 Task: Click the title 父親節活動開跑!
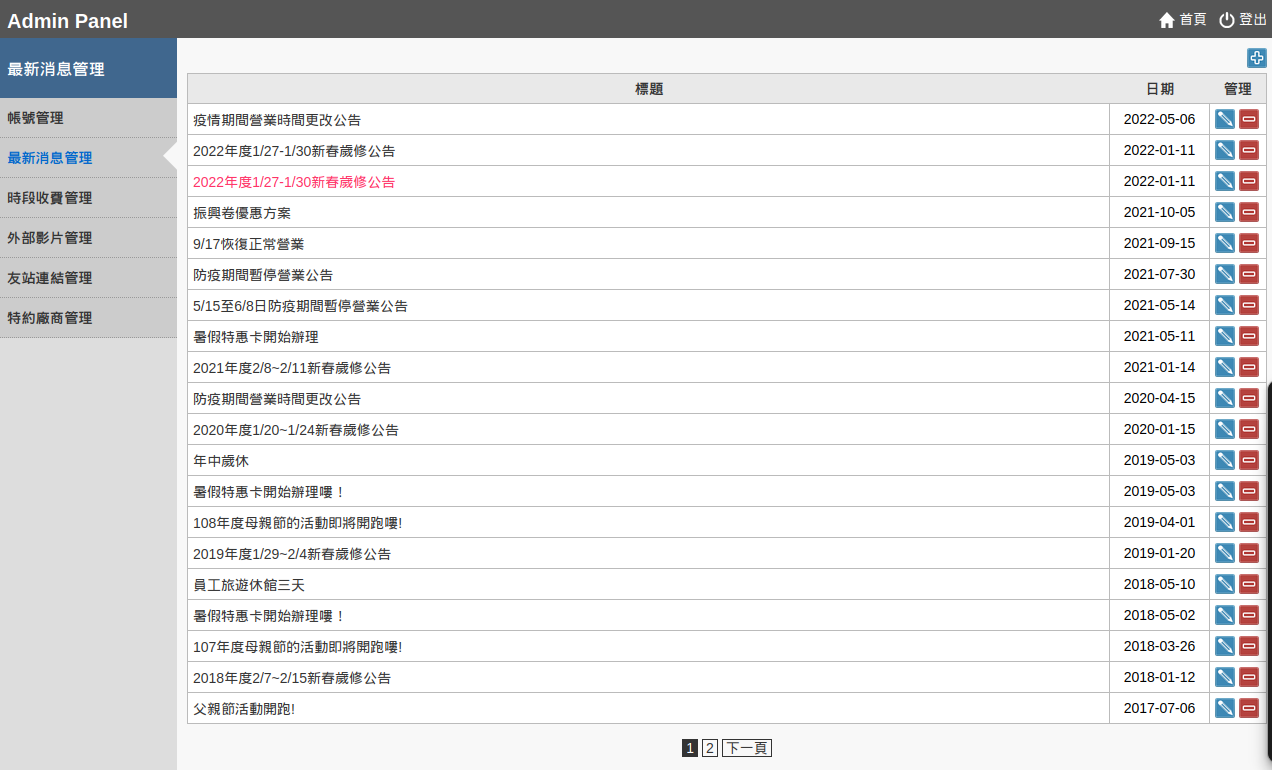click(x=244, y=709)
